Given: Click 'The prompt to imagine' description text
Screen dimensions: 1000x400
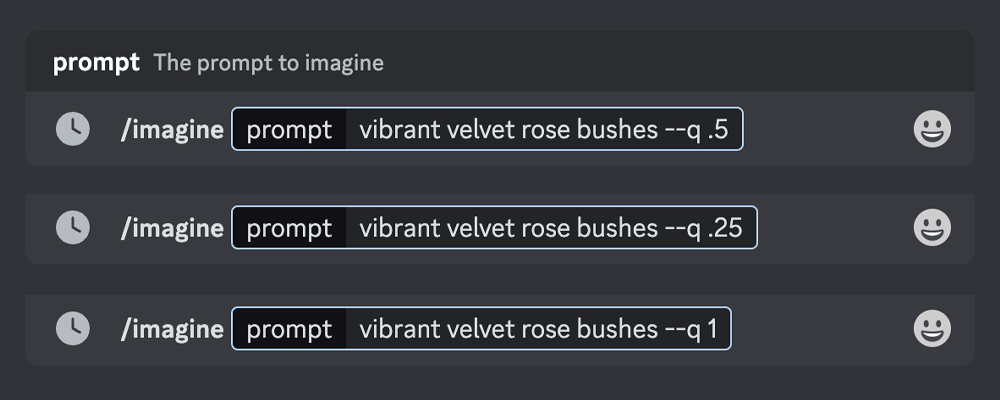Looking at the screenshot, I should pyautogui.click(x=268, y=63).
